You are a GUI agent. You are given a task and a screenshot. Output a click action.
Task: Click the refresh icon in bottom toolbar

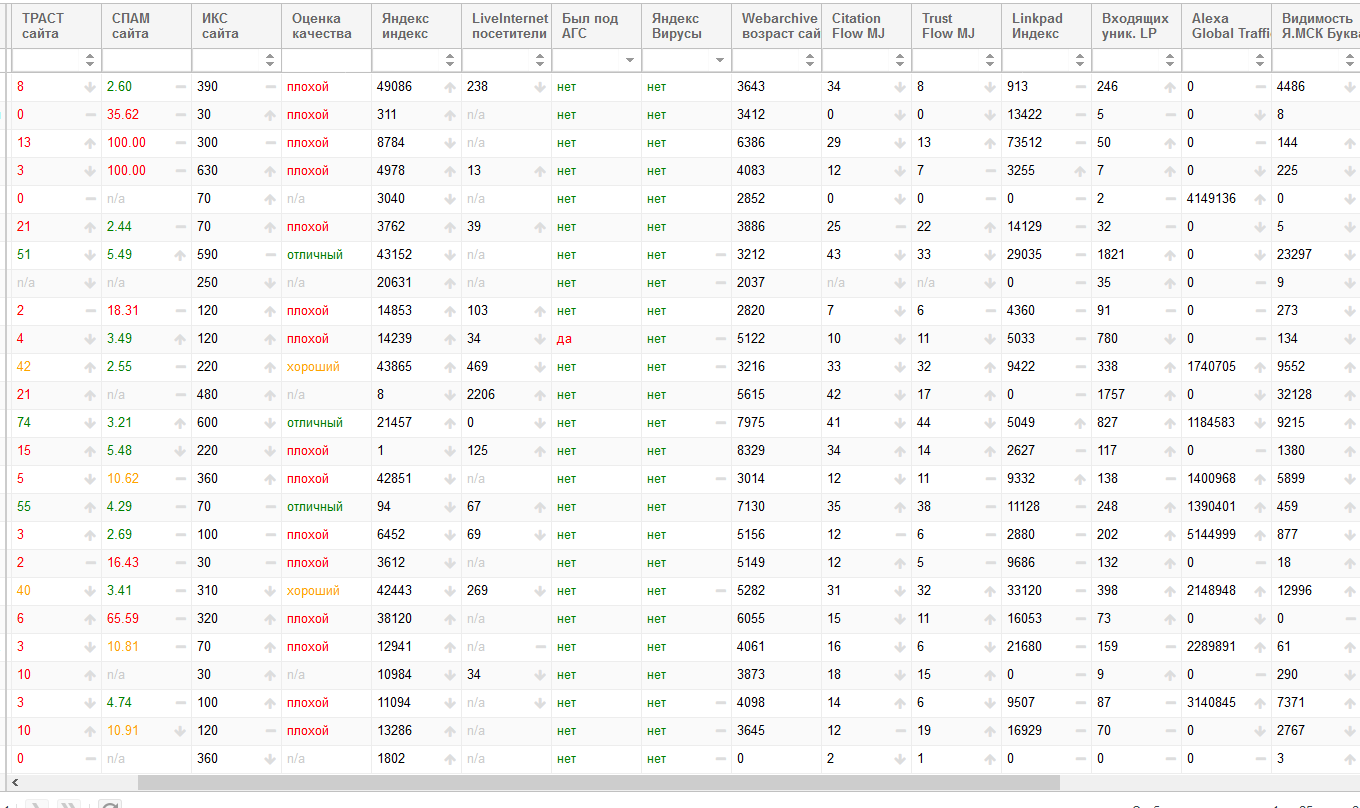tap(109, 804)
